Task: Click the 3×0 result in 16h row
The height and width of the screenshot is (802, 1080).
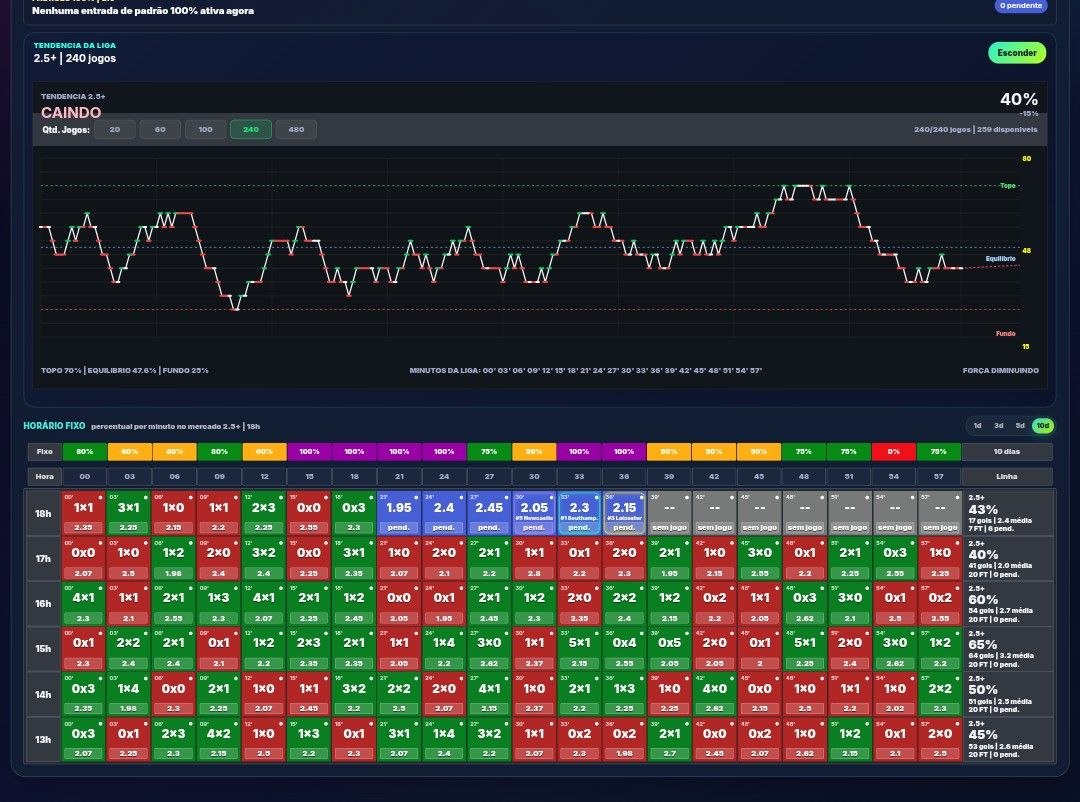Action: tap(849, 604)
